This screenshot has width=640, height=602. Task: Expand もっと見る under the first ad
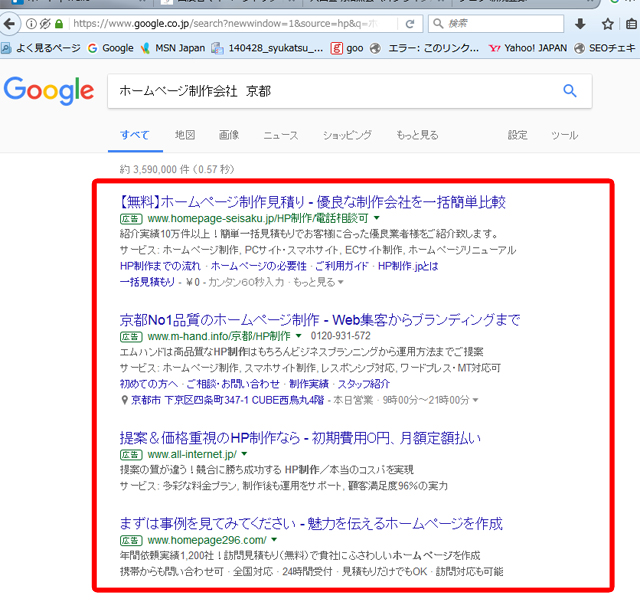[318, 282]
